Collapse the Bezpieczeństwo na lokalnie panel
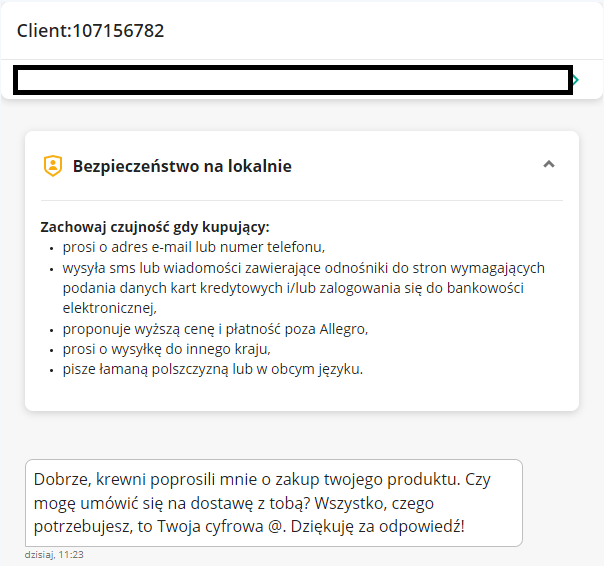The height and width of the screenshot is (566, 604). 548,165
